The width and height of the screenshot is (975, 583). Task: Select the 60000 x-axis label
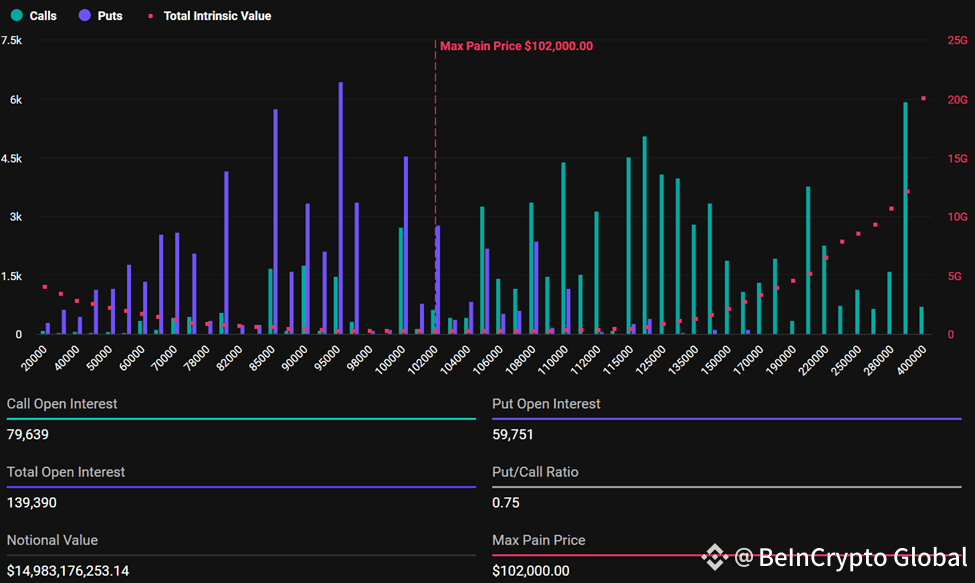tap(132, 359)
